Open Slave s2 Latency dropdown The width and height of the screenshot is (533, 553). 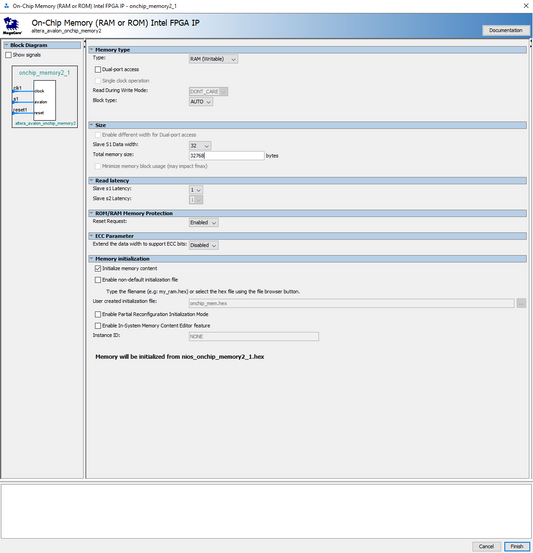pyautogui.click(x=196, y=200)
